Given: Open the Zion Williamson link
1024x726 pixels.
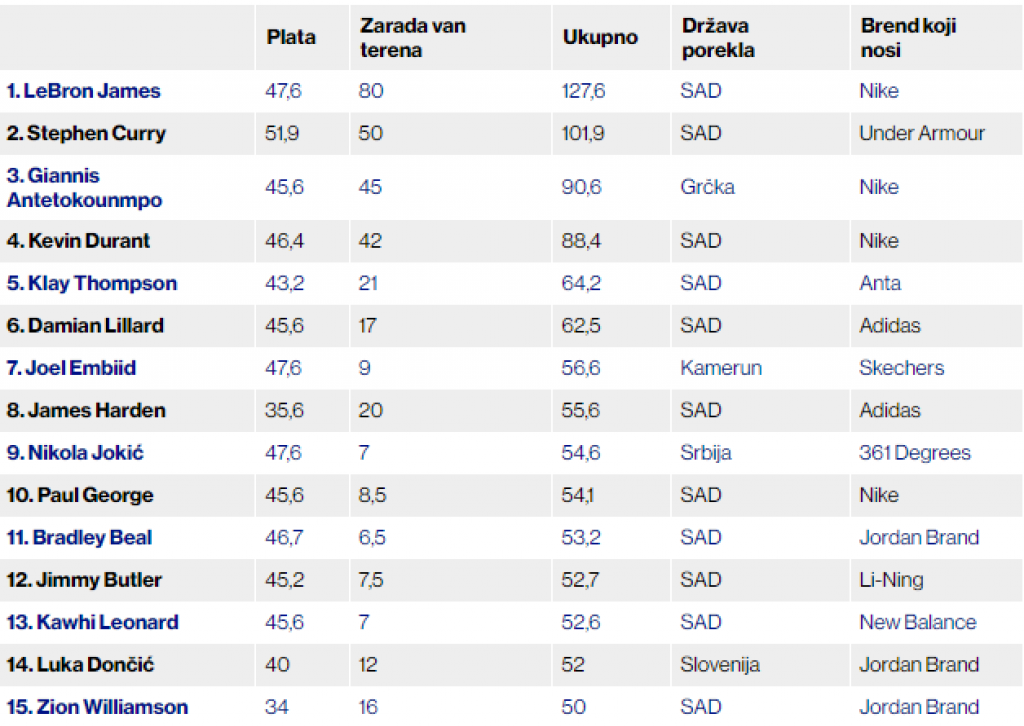Looking at the screenshot, I should 98,707.
